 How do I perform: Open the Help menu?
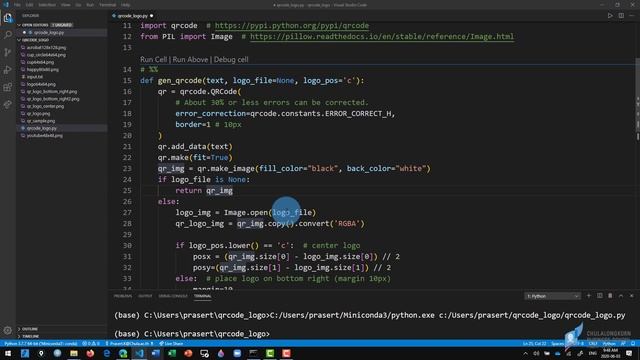[125, 5]
